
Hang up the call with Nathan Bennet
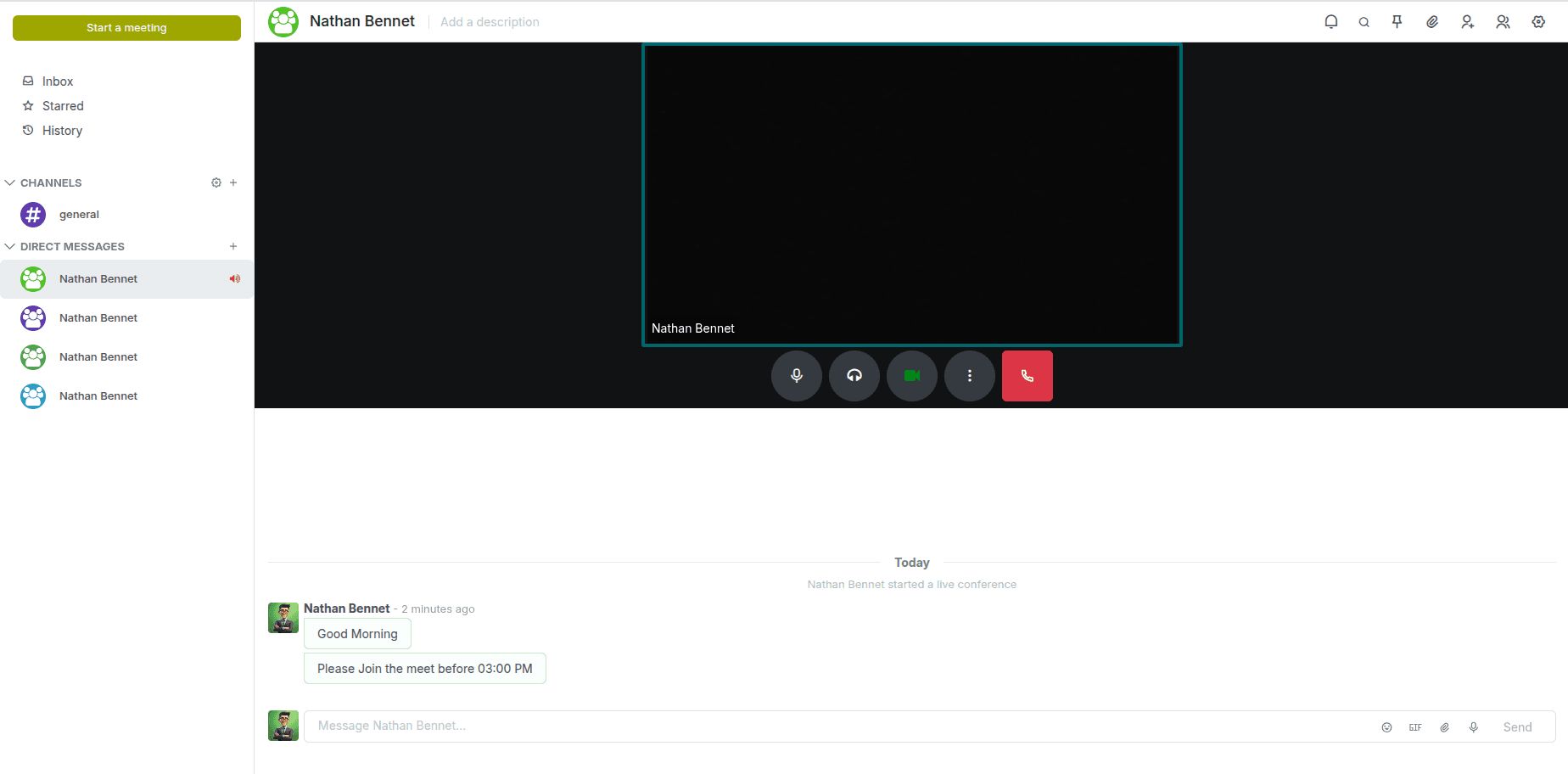click(1027, 375)
